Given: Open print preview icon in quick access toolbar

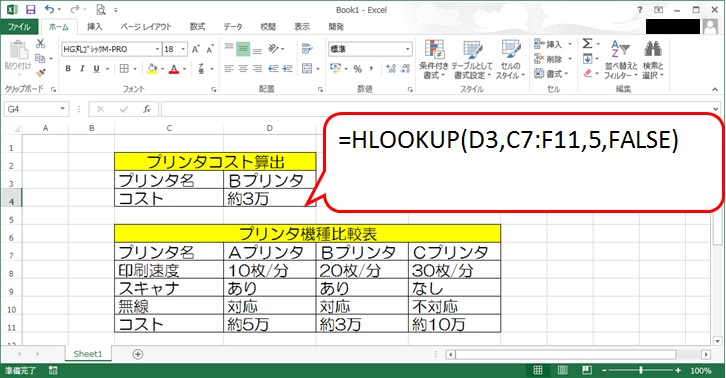Looking at the screenshot, I should pos(100,9).
